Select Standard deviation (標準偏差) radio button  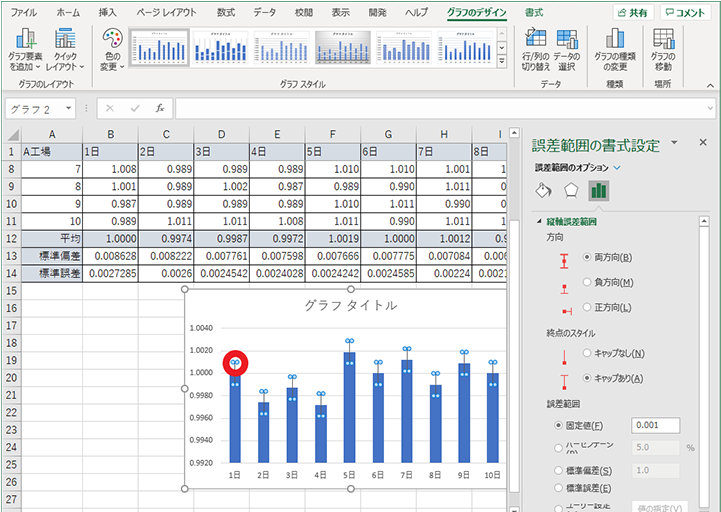(x=558, y=471)
